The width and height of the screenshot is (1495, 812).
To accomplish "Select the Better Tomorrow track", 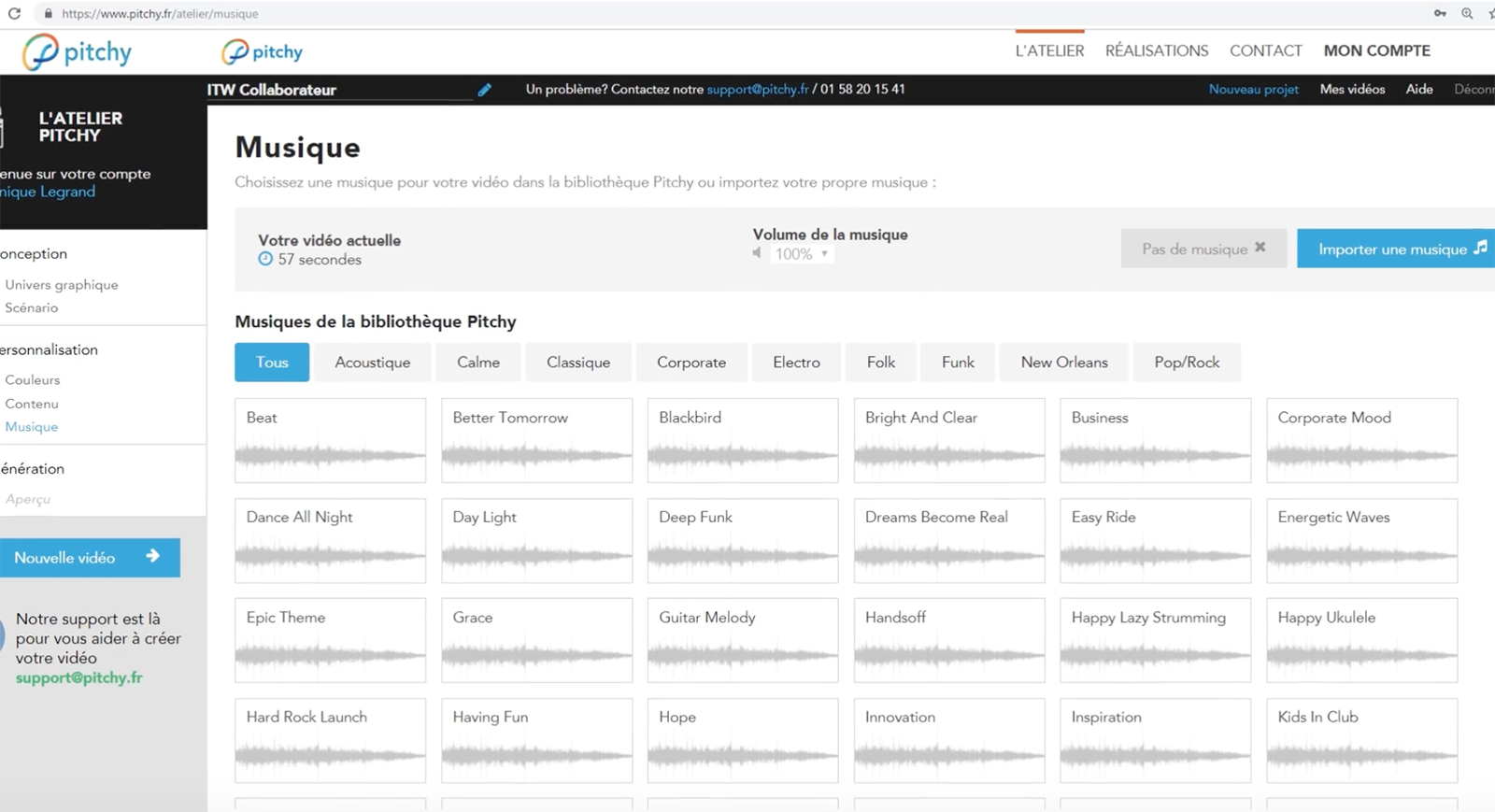I will tap(536, 440).
